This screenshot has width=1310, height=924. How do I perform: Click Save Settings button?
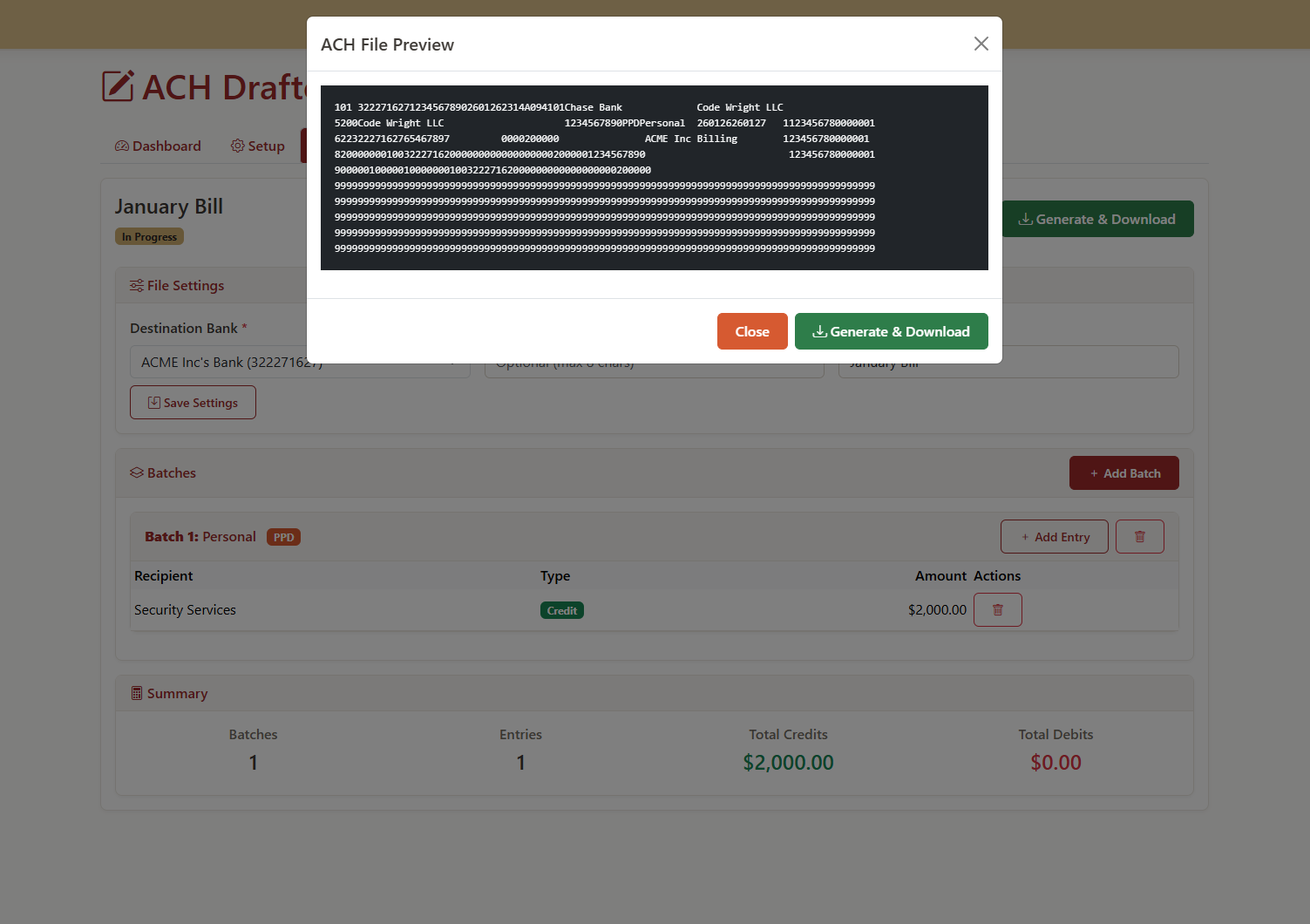193,403
